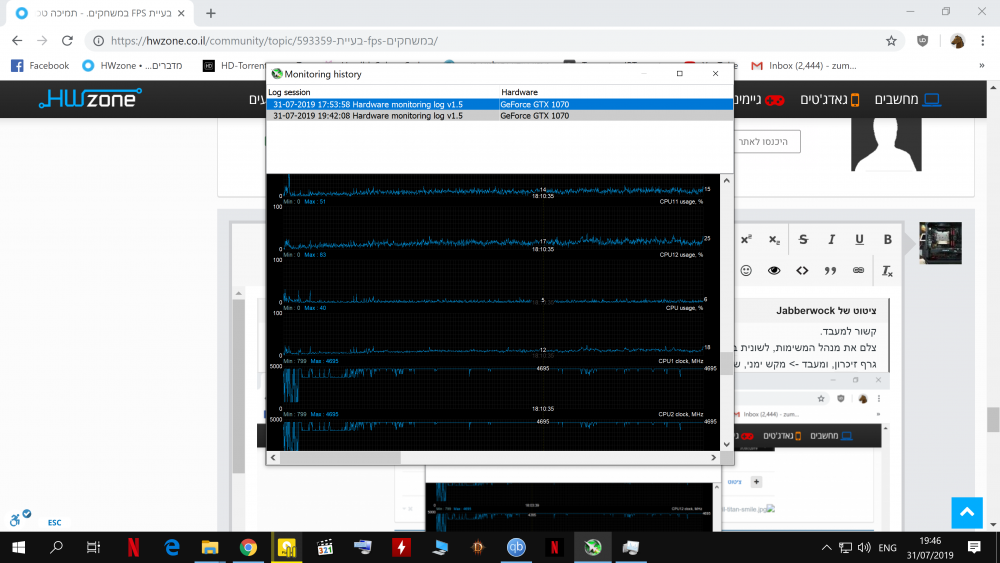Open the Windows Start menu
Viewport: 1000px width, 563px height.
[x=18, y=547]
